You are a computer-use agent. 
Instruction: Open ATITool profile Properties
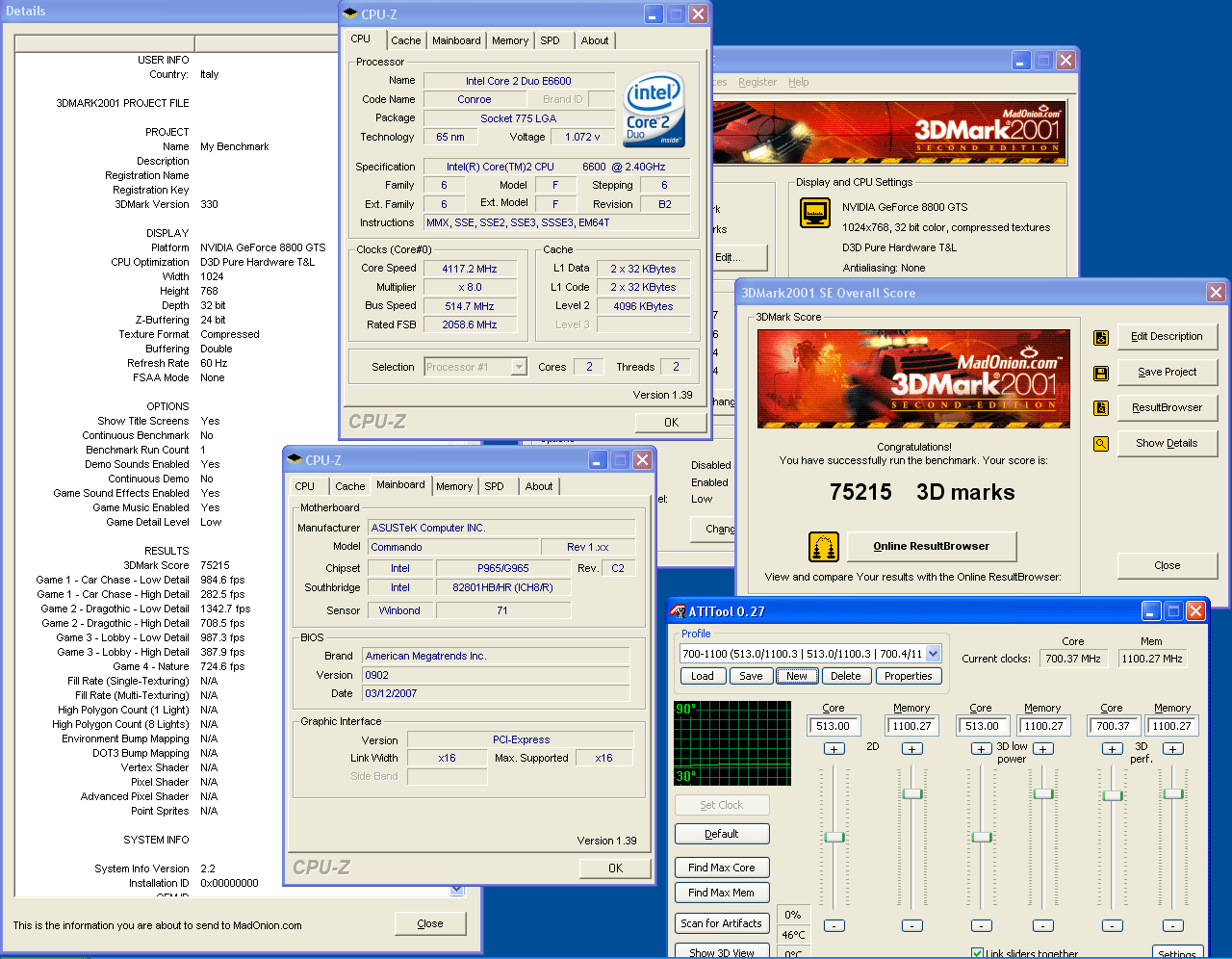click(x=909, y=677)
